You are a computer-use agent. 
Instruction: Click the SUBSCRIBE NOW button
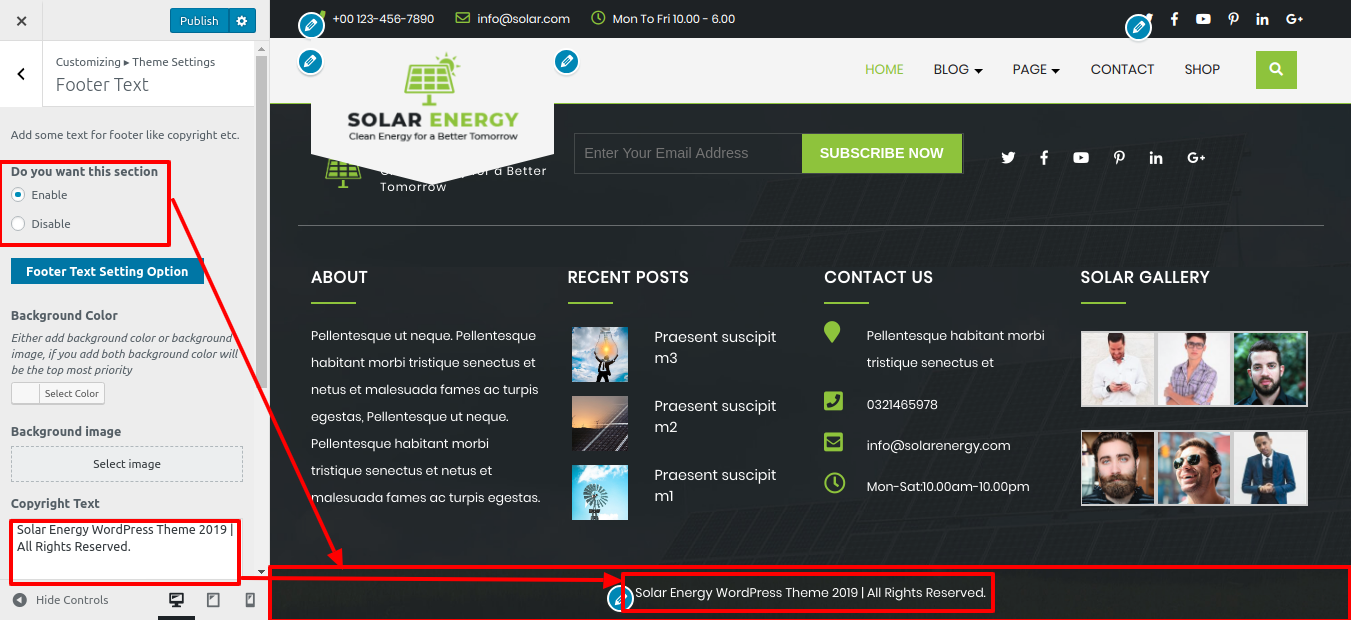click(882, 153)
